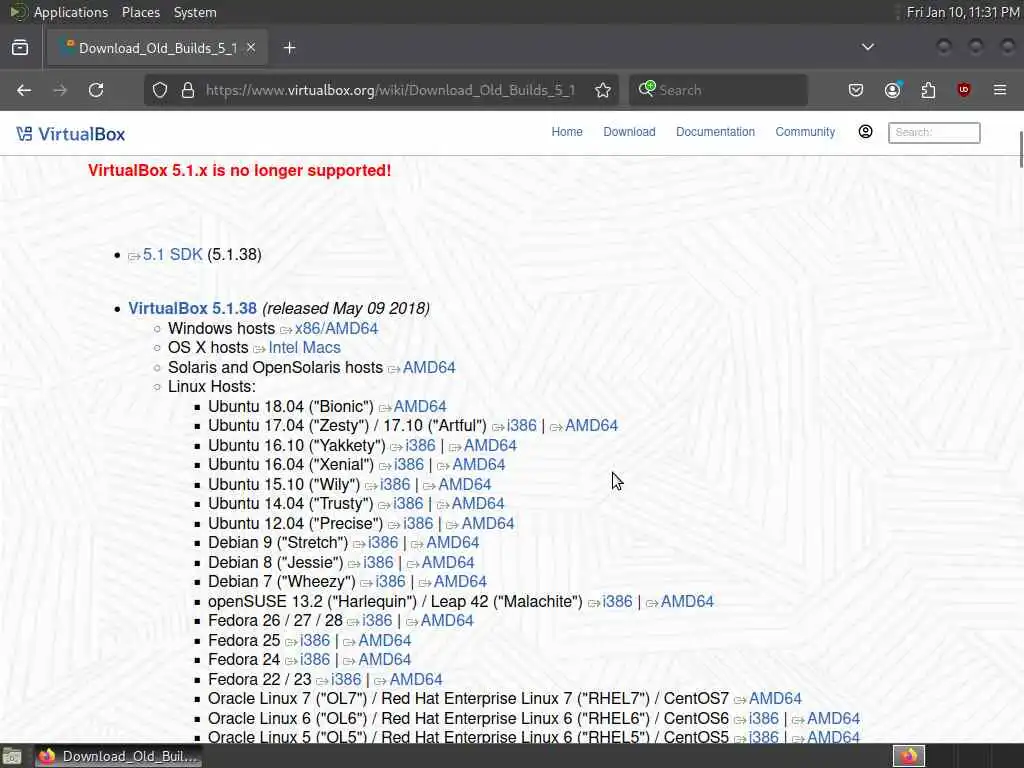Download Ubuntu 12.04 Precise i386
1024x768 pixels.
click(x=418, y=524)
